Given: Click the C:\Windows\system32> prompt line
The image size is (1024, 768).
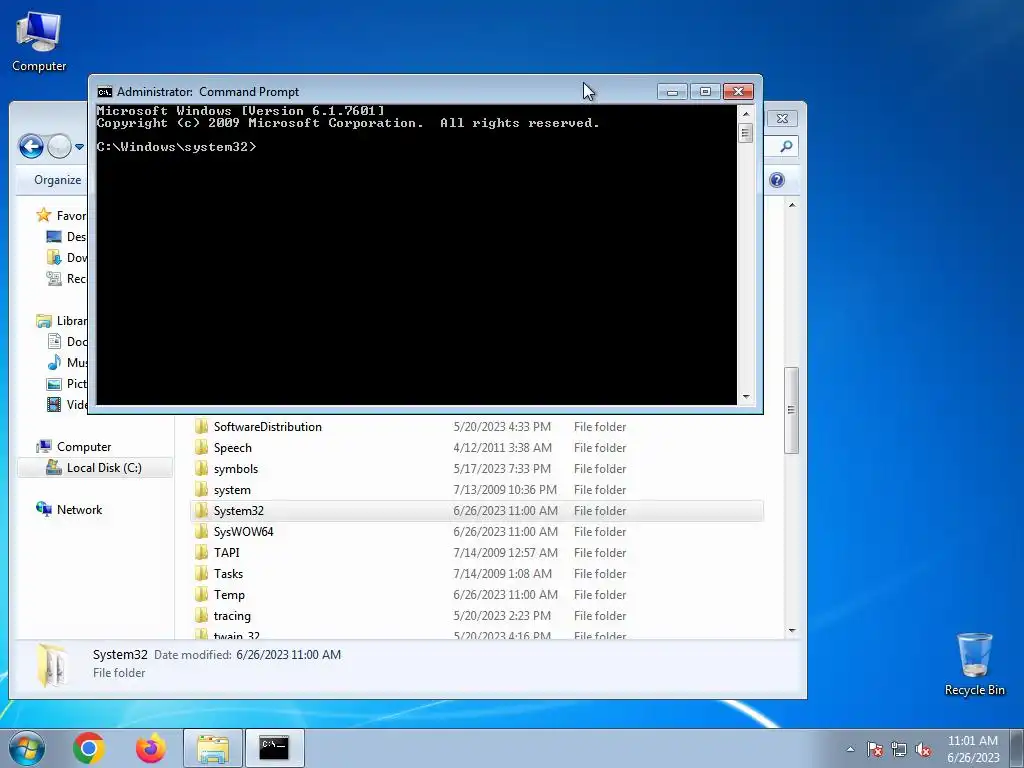Looking at the screenshot, I should point(176,147).
